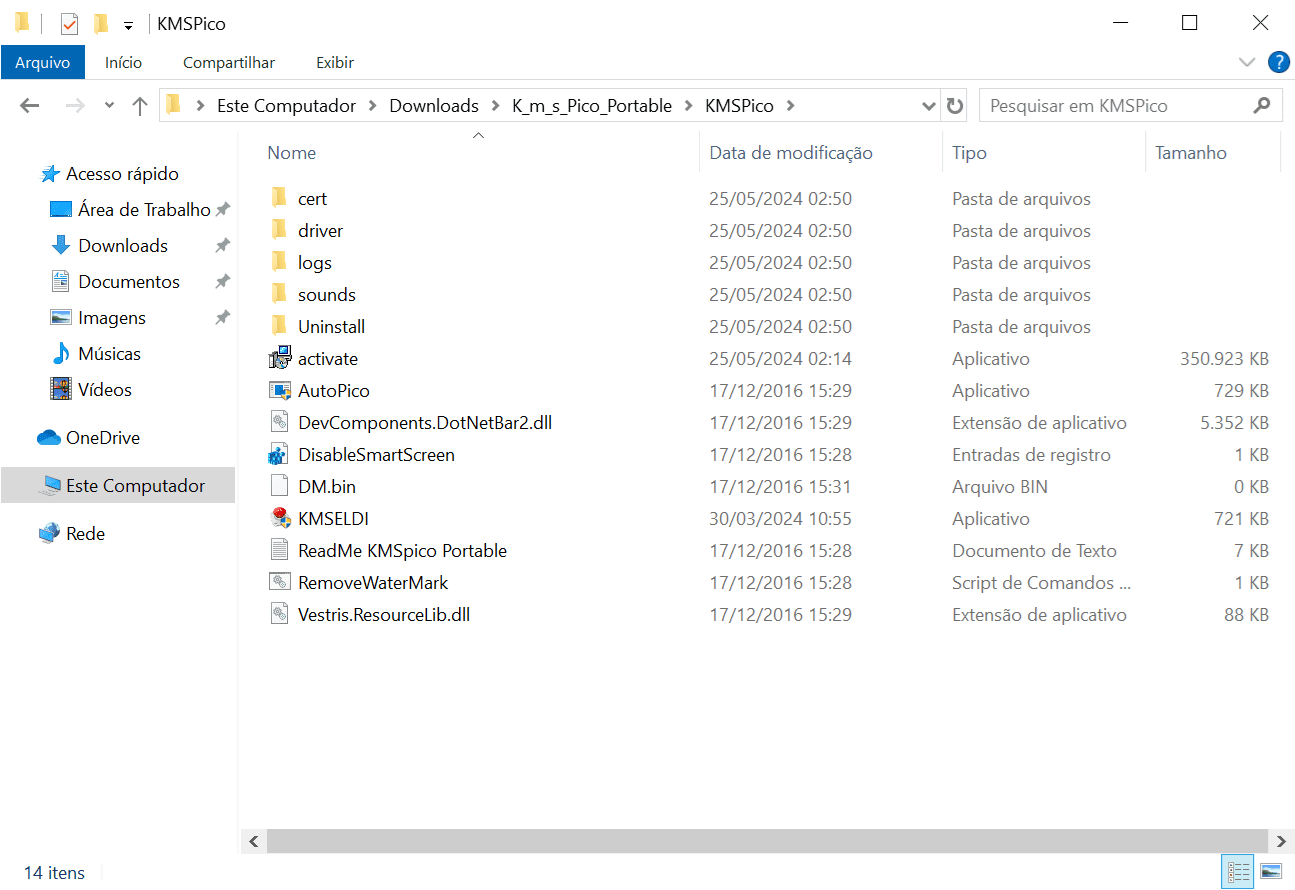
Task: Open Rede in the navigation pane
Action: pos(85,534)
